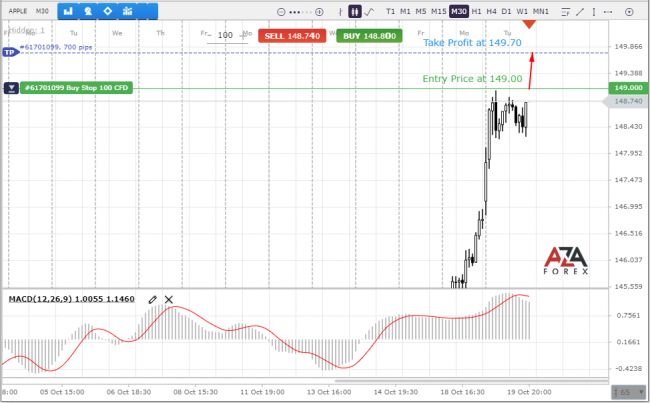Open the 65 dropdown at bottom right
This screenshot has width=650, height=403.
pyautogui.click(x=628, y=392)
